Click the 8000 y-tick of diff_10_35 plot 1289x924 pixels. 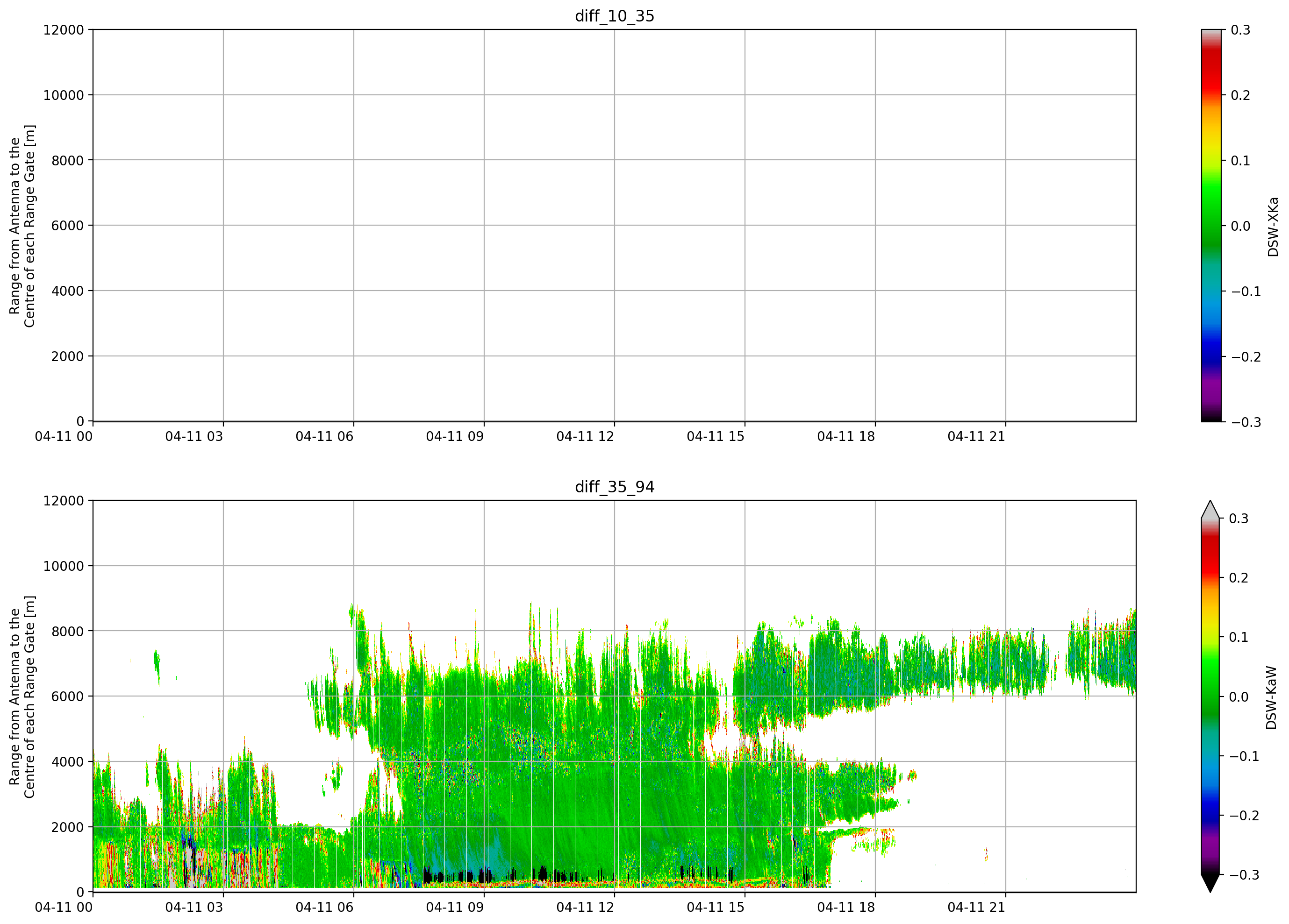[x=68, y=160]
